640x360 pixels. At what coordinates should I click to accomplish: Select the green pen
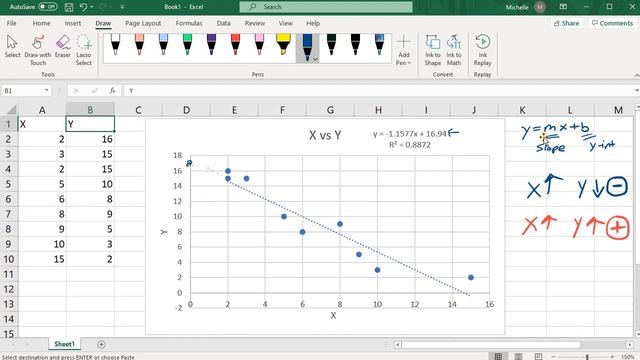[x=187, y=44]
